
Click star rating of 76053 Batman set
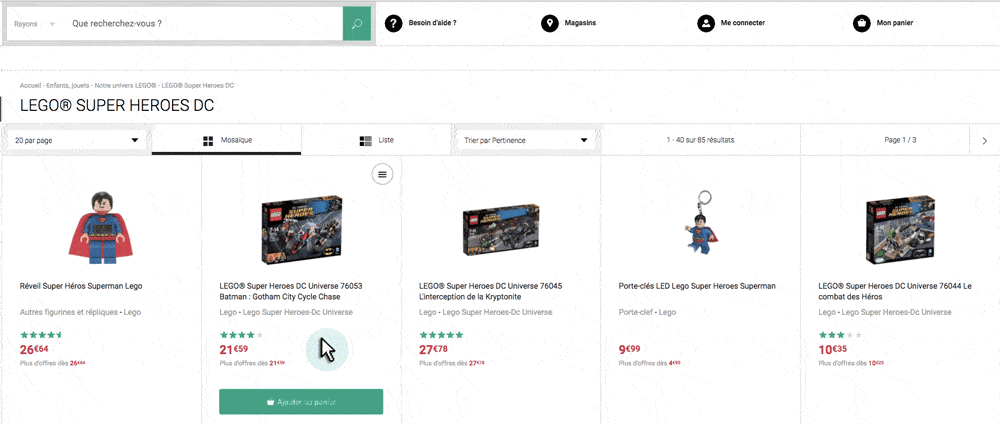[241, 335]
